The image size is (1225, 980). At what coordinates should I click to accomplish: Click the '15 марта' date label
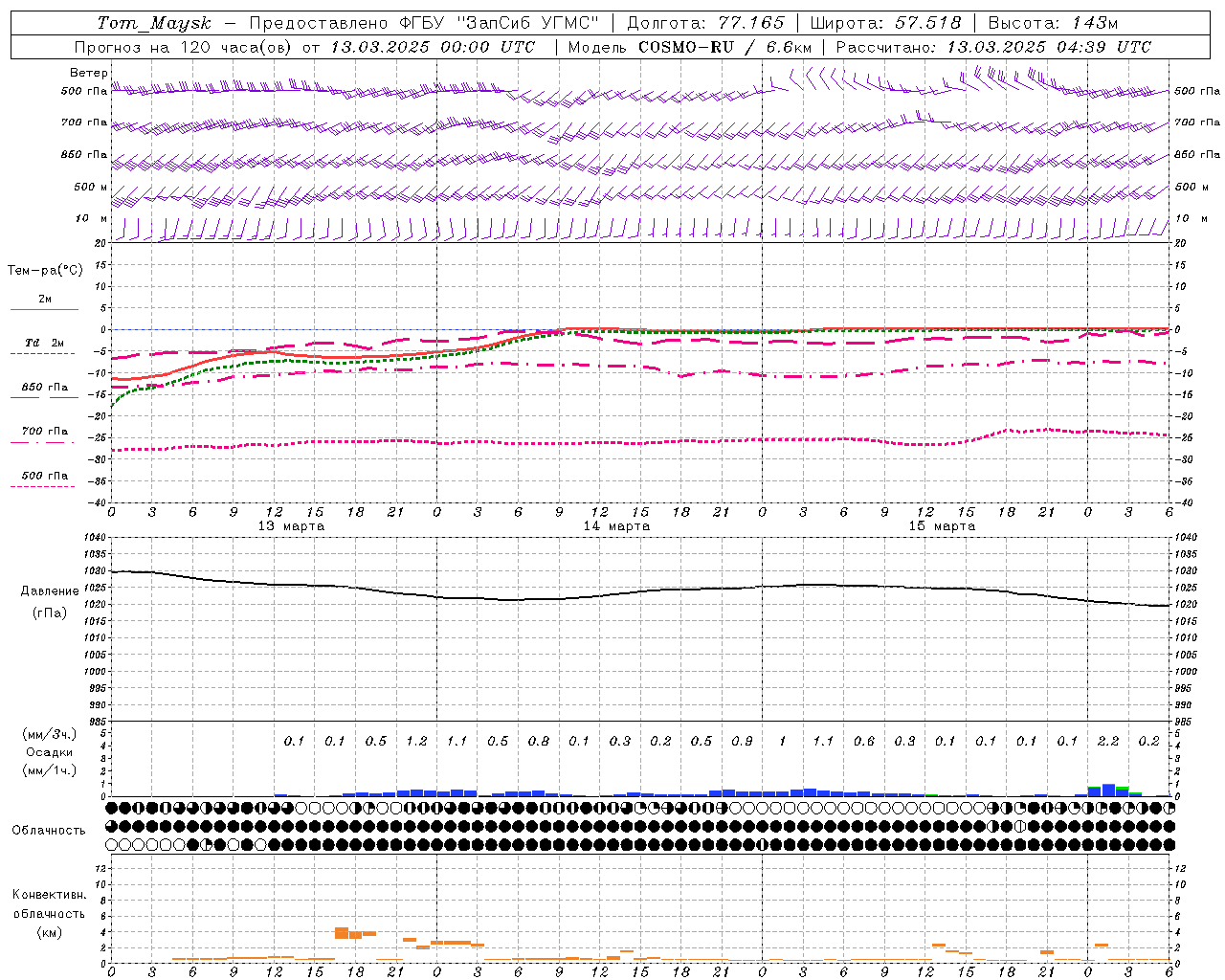coord(942,526)
